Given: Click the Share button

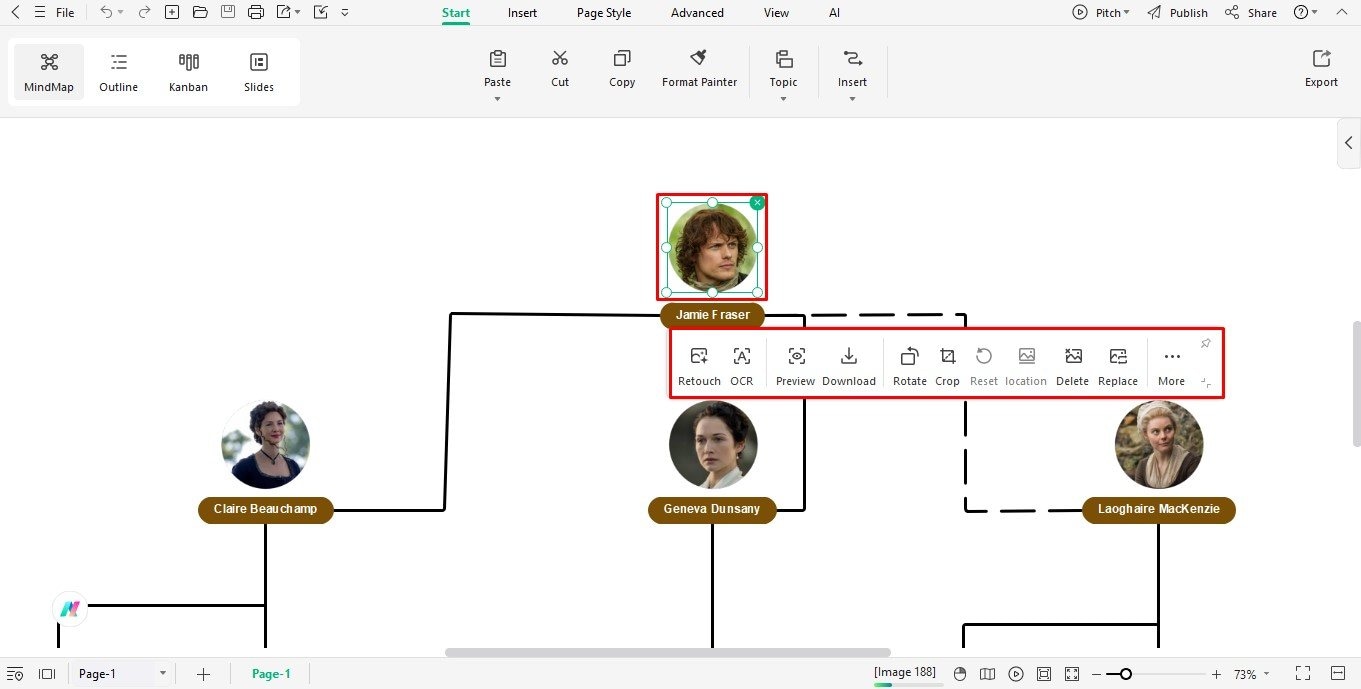Looking at the screenshot, I should tap(1251, 13).
